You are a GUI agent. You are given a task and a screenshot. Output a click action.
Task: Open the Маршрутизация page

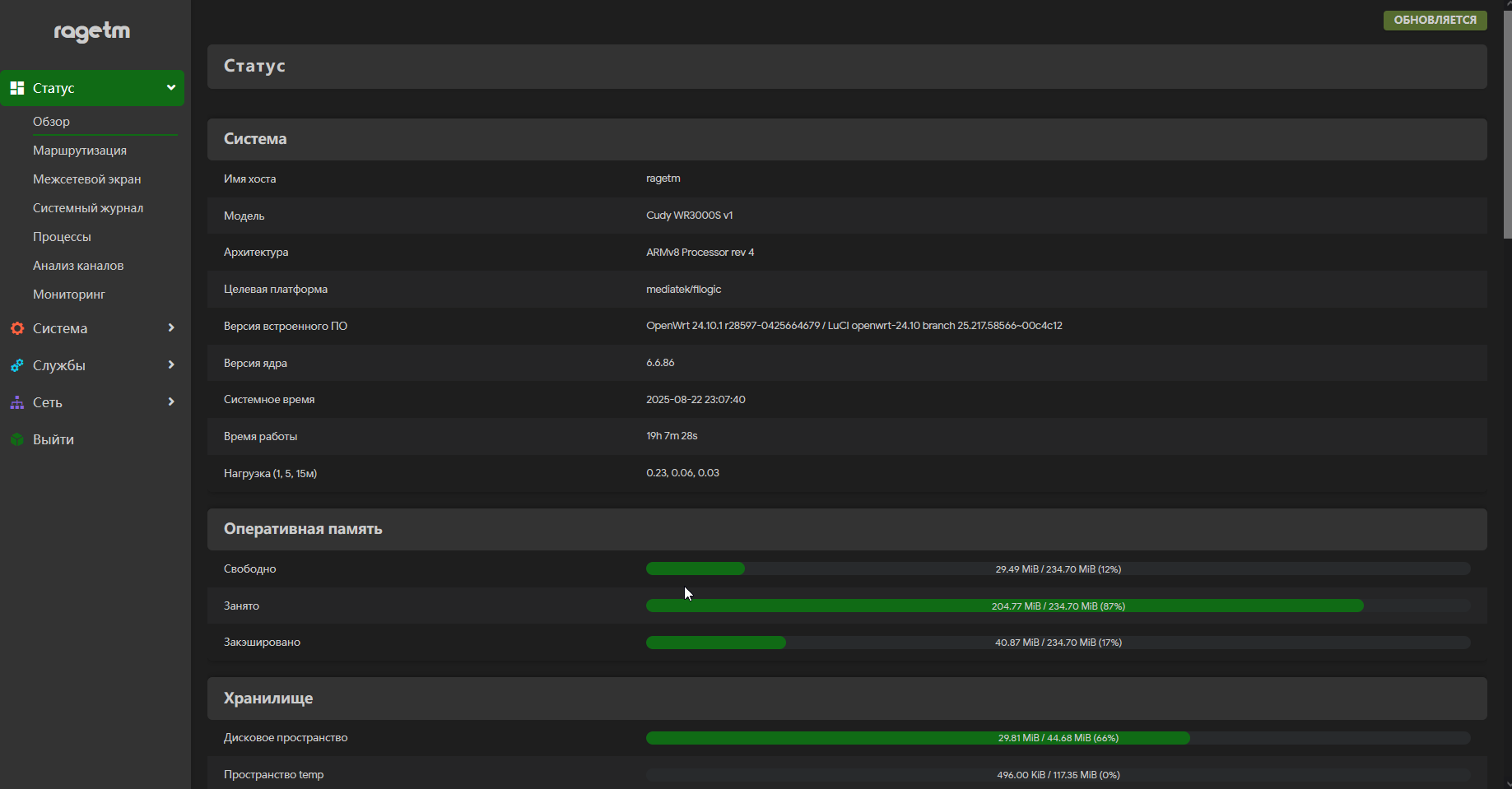pyautogui.click(x=80, y=151)
